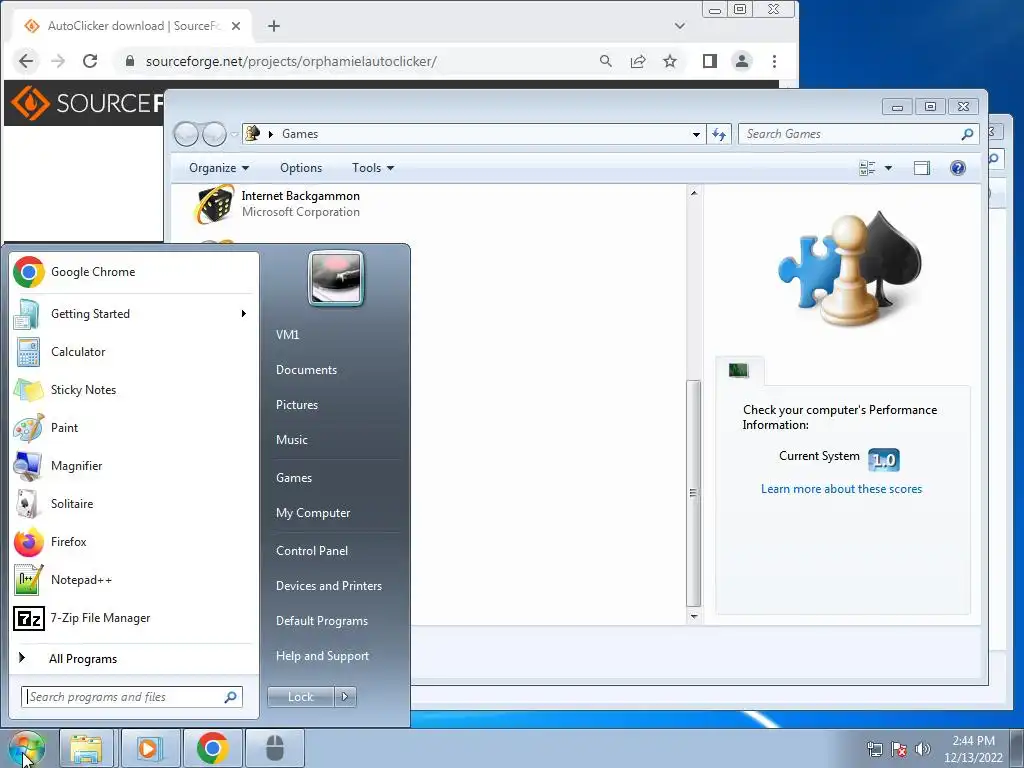Click Games window forward button

[x=214, y=135]
